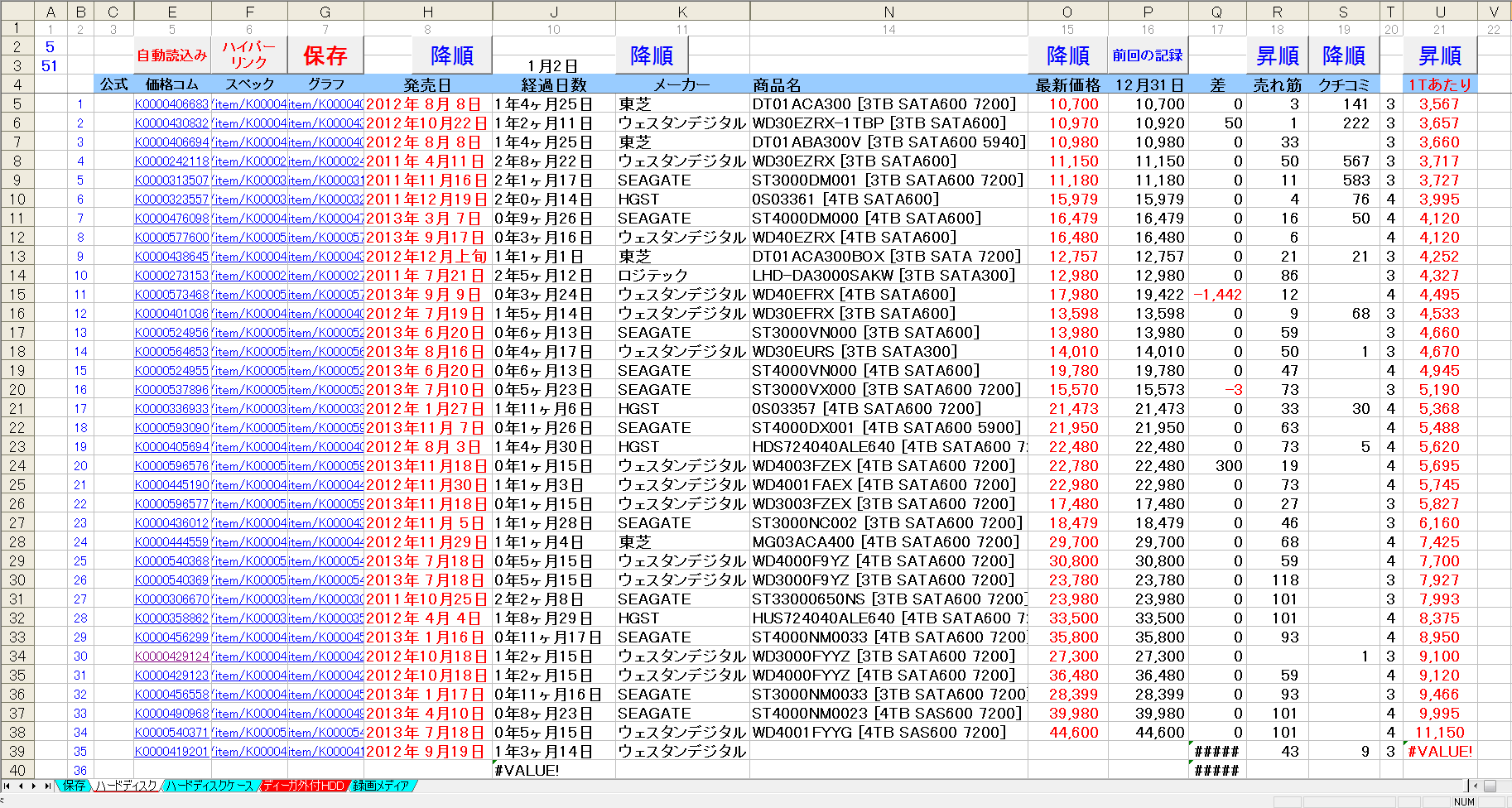The height and width of the screenshot is (808, 1512).
Task: Click the 最新価格 header cell
Action: [x=1068, y=84]
